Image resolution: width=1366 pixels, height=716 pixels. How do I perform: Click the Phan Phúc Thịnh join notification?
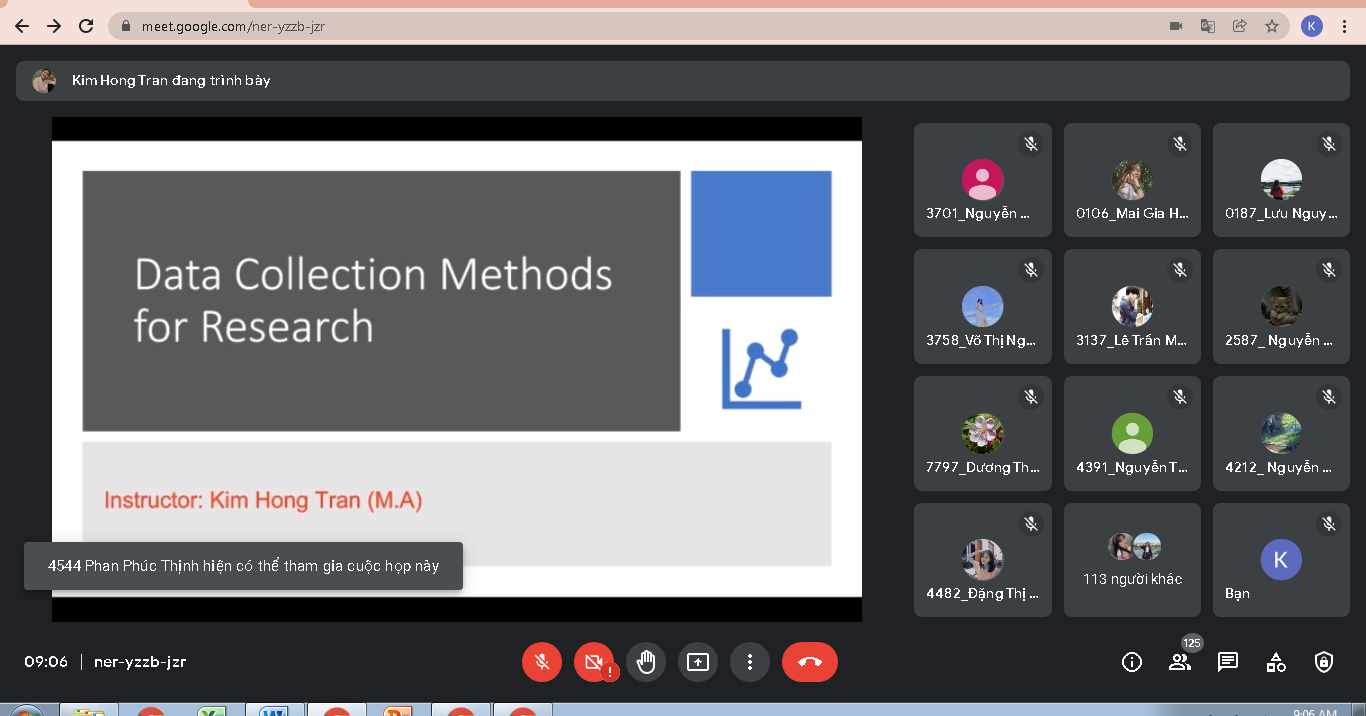click(x=243, y=566)
